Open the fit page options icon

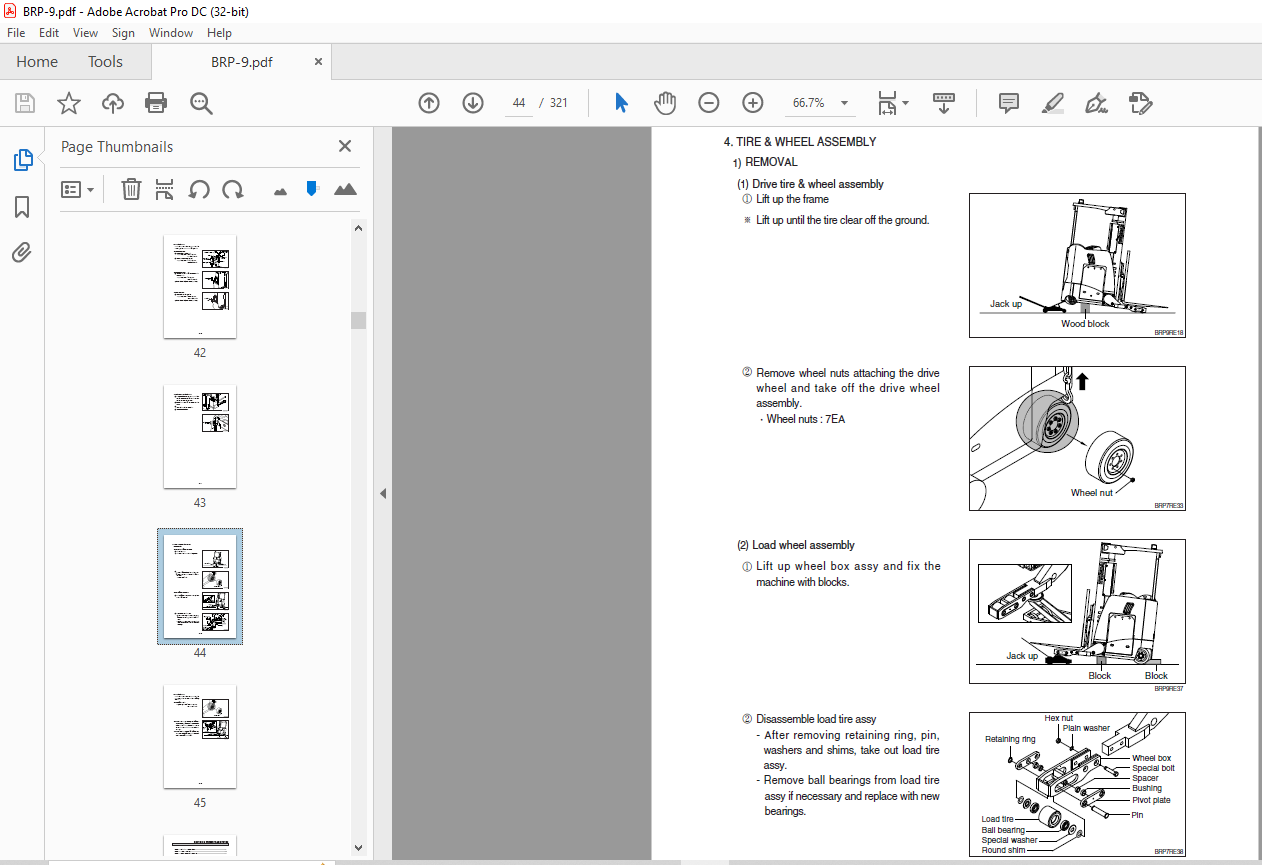(x=887, y=103)
